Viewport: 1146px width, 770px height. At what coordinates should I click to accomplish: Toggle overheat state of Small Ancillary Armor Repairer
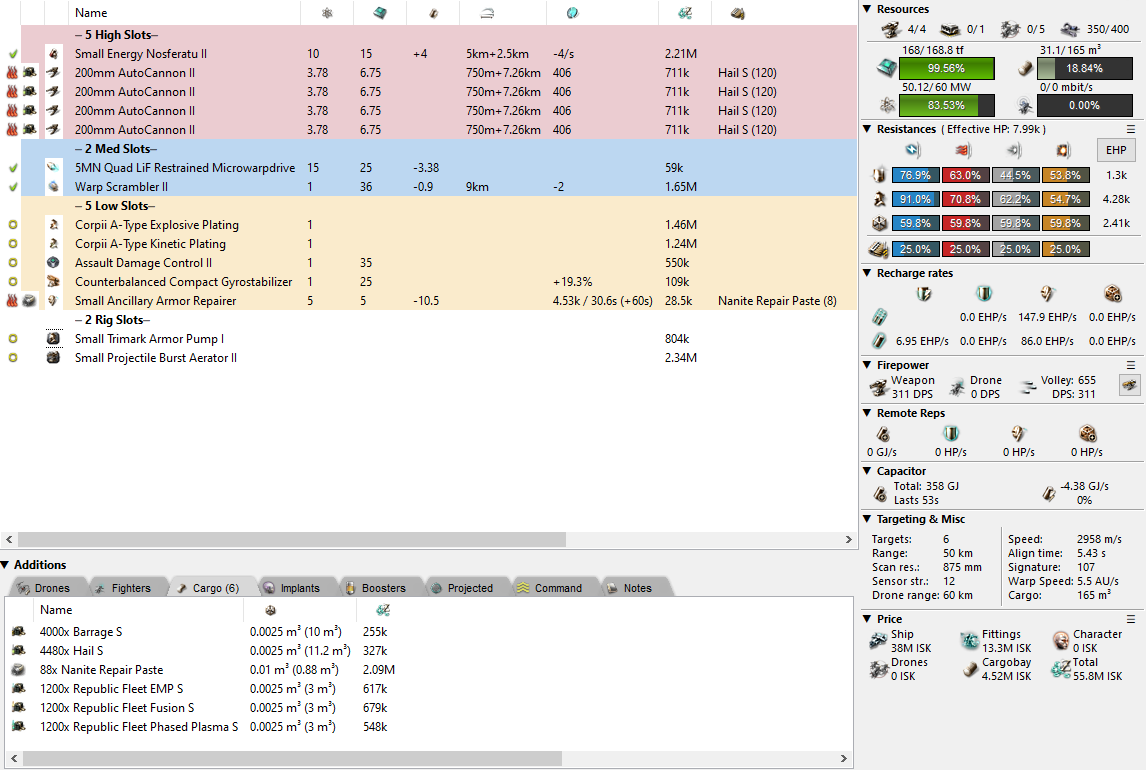pyautogui.click(x=13, y=301)
